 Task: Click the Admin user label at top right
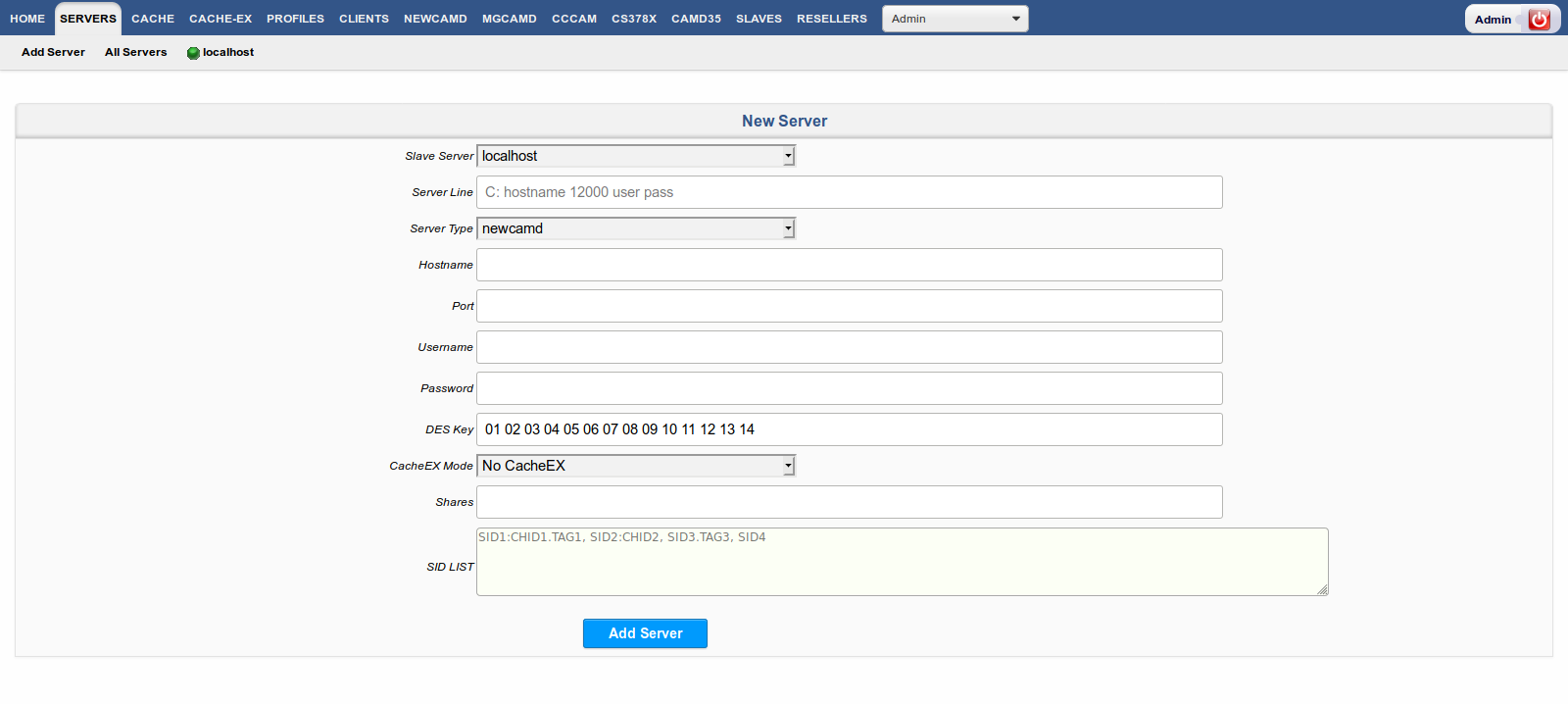point(1493,20)
